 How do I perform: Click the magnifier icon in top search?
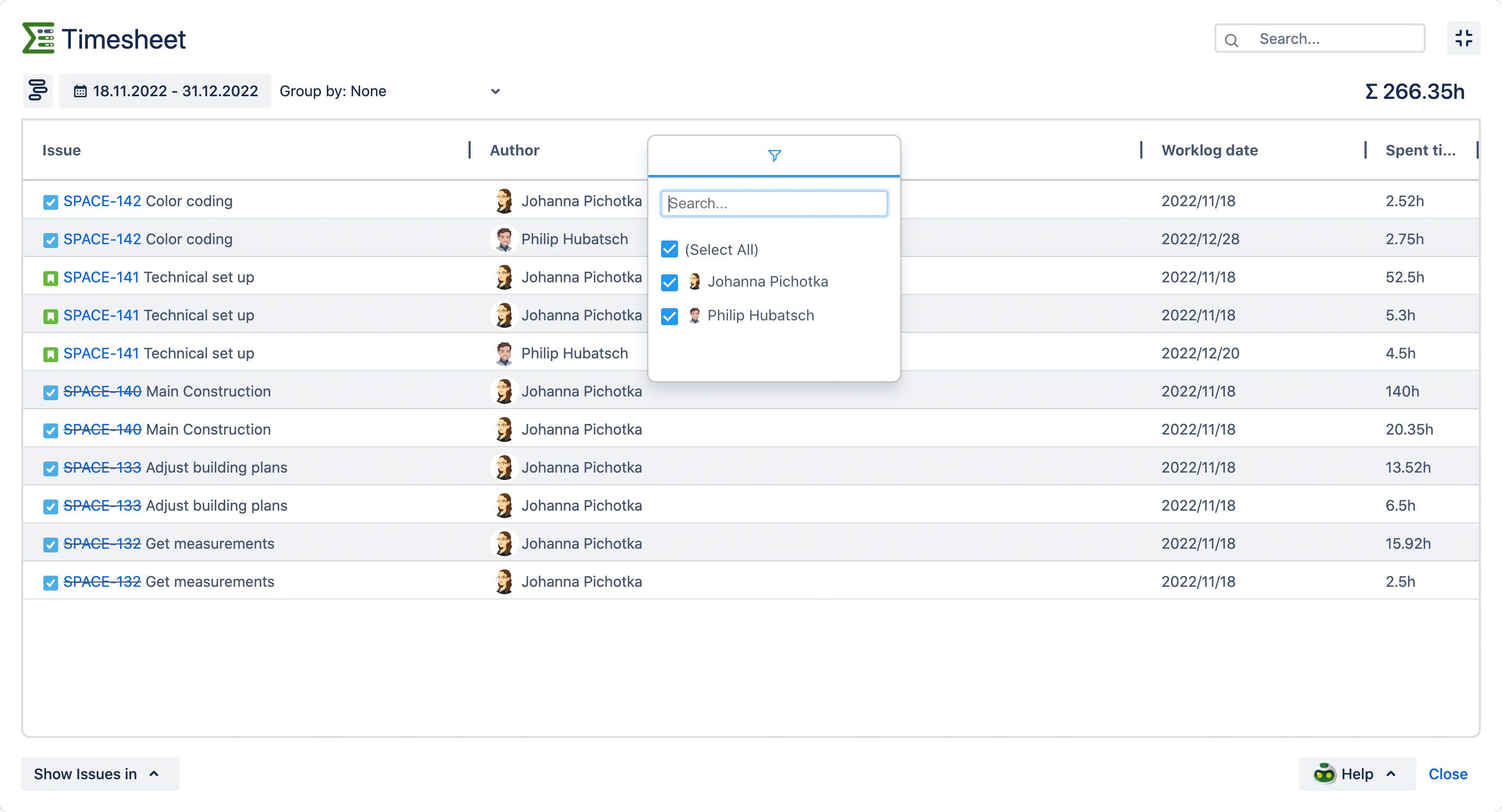pyautogui.click(x=1231, y=40)
